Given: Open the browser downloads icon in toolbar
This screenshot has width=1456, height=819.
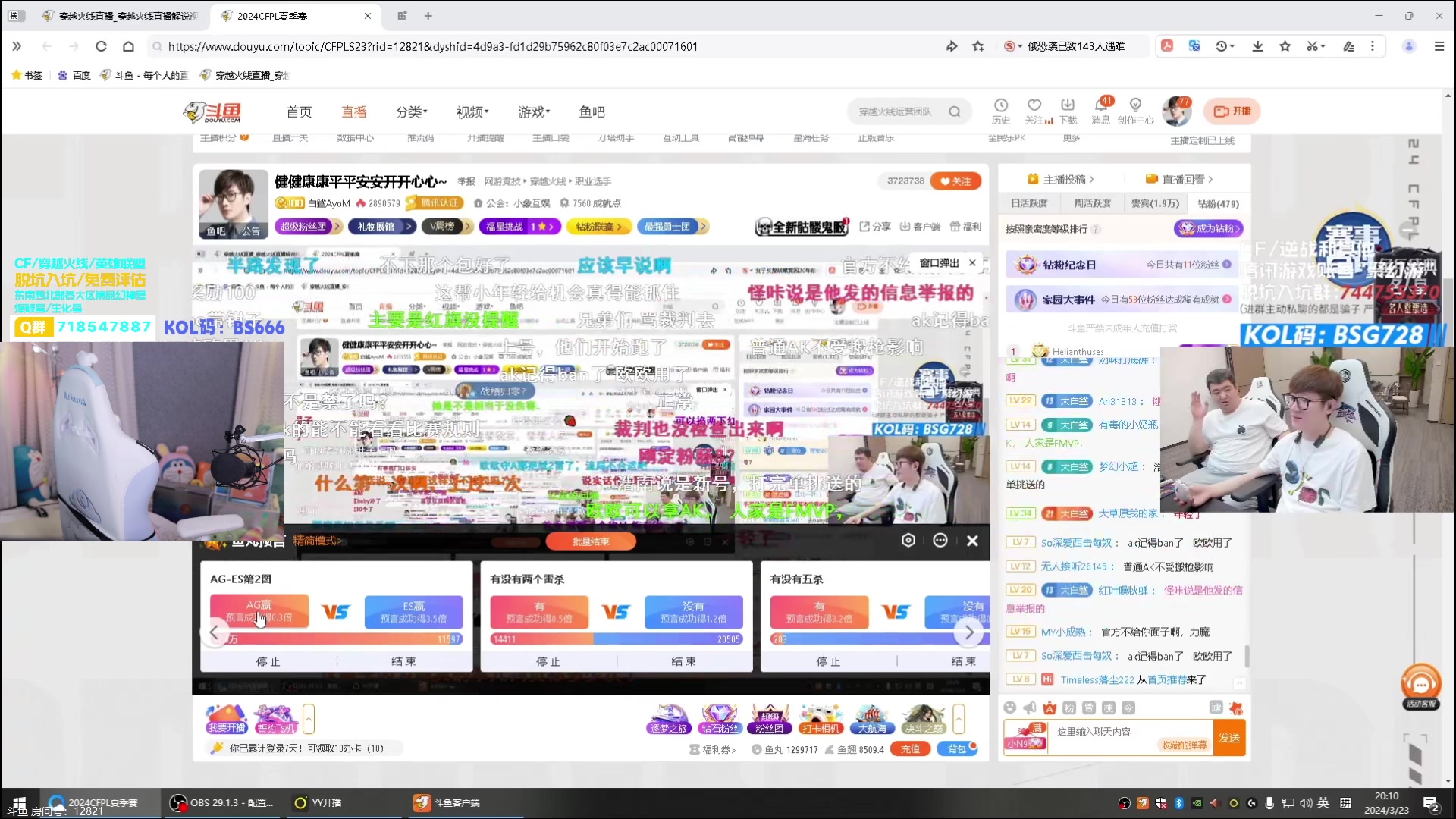Looking at the screenshot, I should pyautogui.click(x=1257, y=46).
